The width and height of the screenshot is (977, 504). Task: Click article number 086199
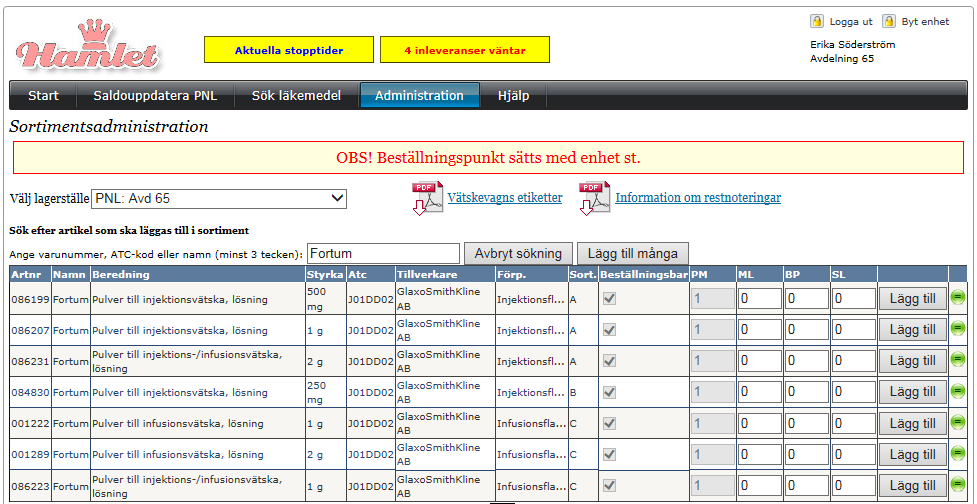pyautogui.click(x=31, y=300)
